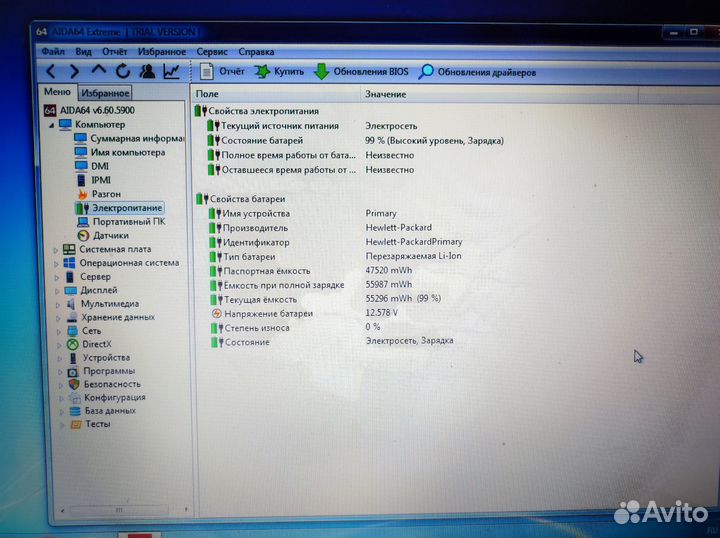The height and width of the screenshot is (538, 720).
Task: Expand the Сеть node
Action: (59, 331)
